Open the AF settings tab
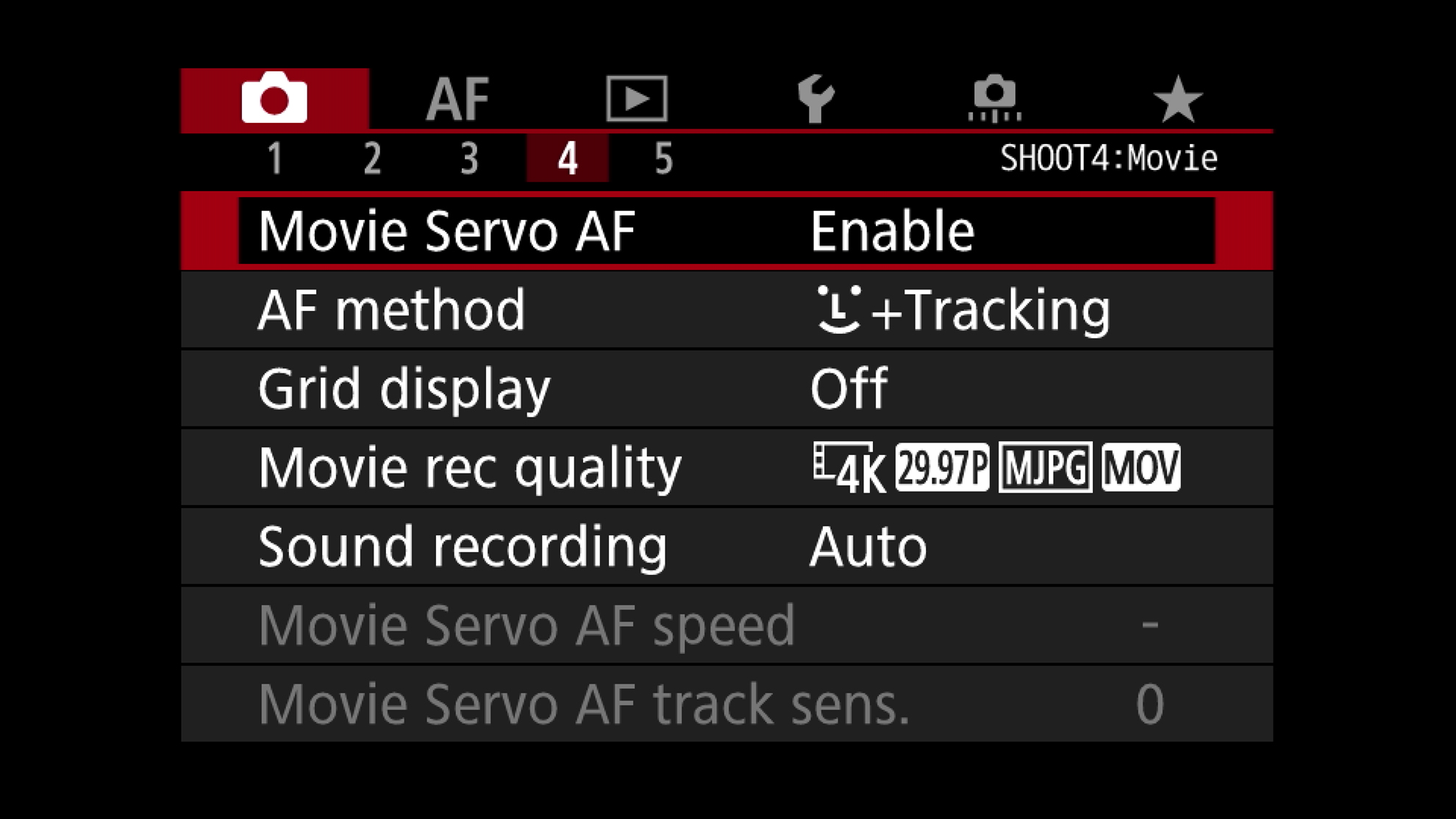The height and width of the screenshot is (819, 1456). click(x=457, y=99)
